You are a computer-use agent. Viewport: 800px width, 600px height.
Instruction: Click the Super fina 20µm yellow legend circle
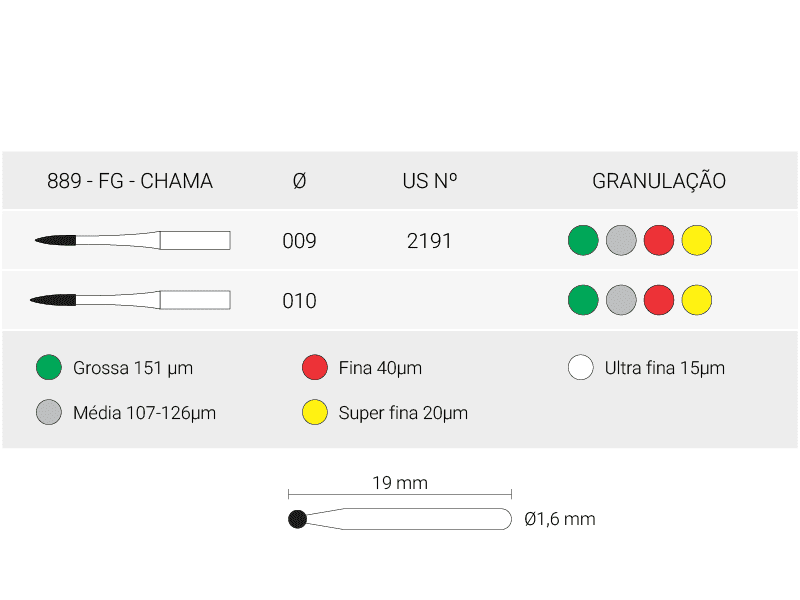tap(315, 412)
